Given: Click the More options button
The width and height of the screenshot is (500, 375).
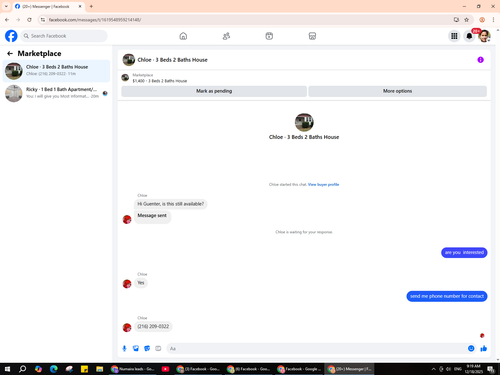Looking at the screenshot, I should pyautogui.click(x=397, y=91).
